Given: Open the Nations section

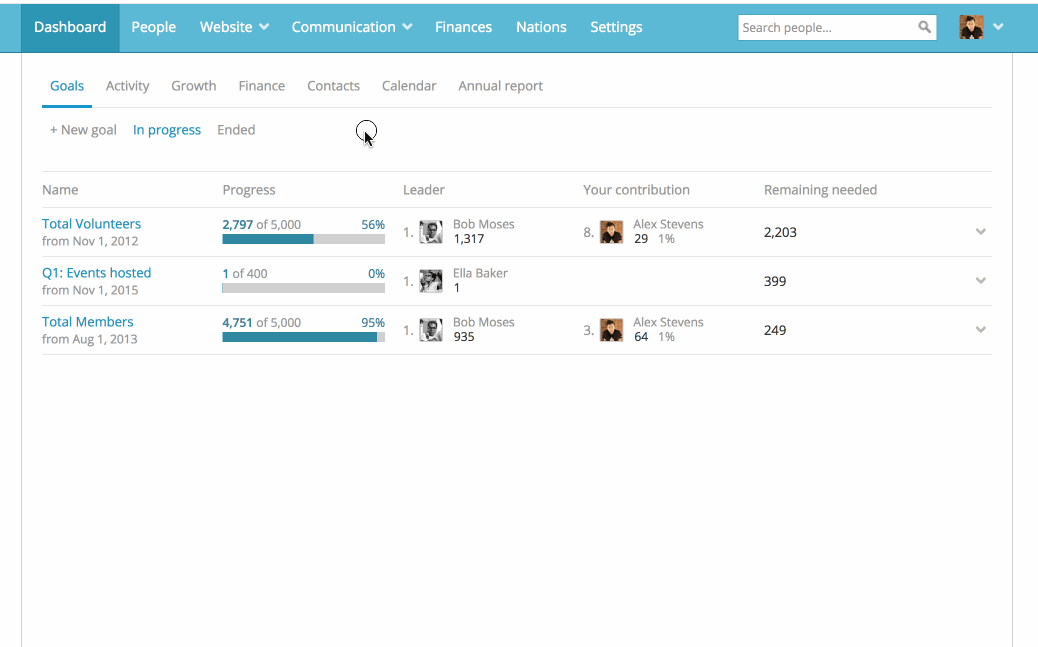Looking at the screenshot, I should click(541, 27).
